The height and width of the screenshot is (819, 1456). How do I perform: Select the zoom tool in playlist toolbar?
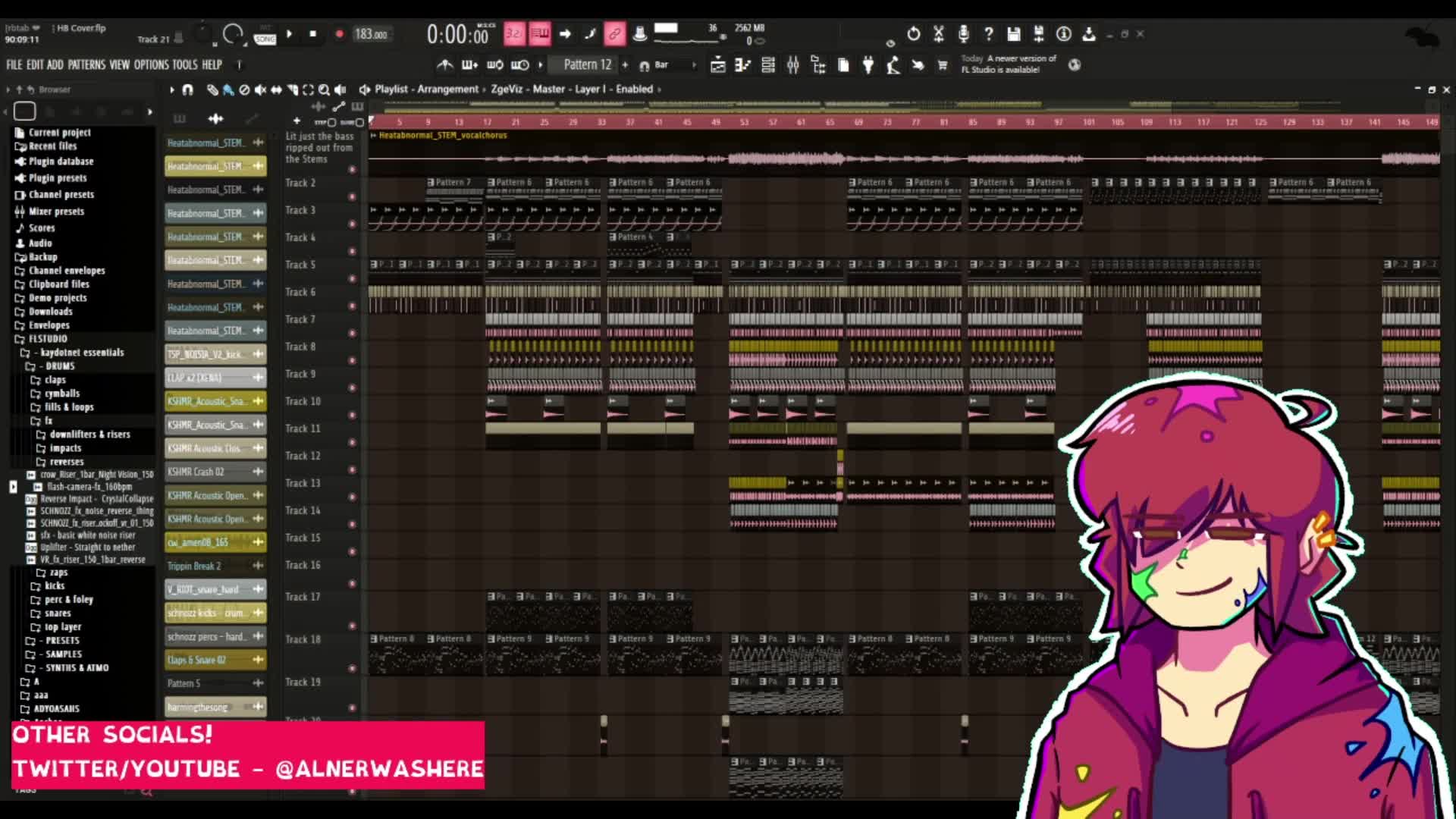coord(324,89)
